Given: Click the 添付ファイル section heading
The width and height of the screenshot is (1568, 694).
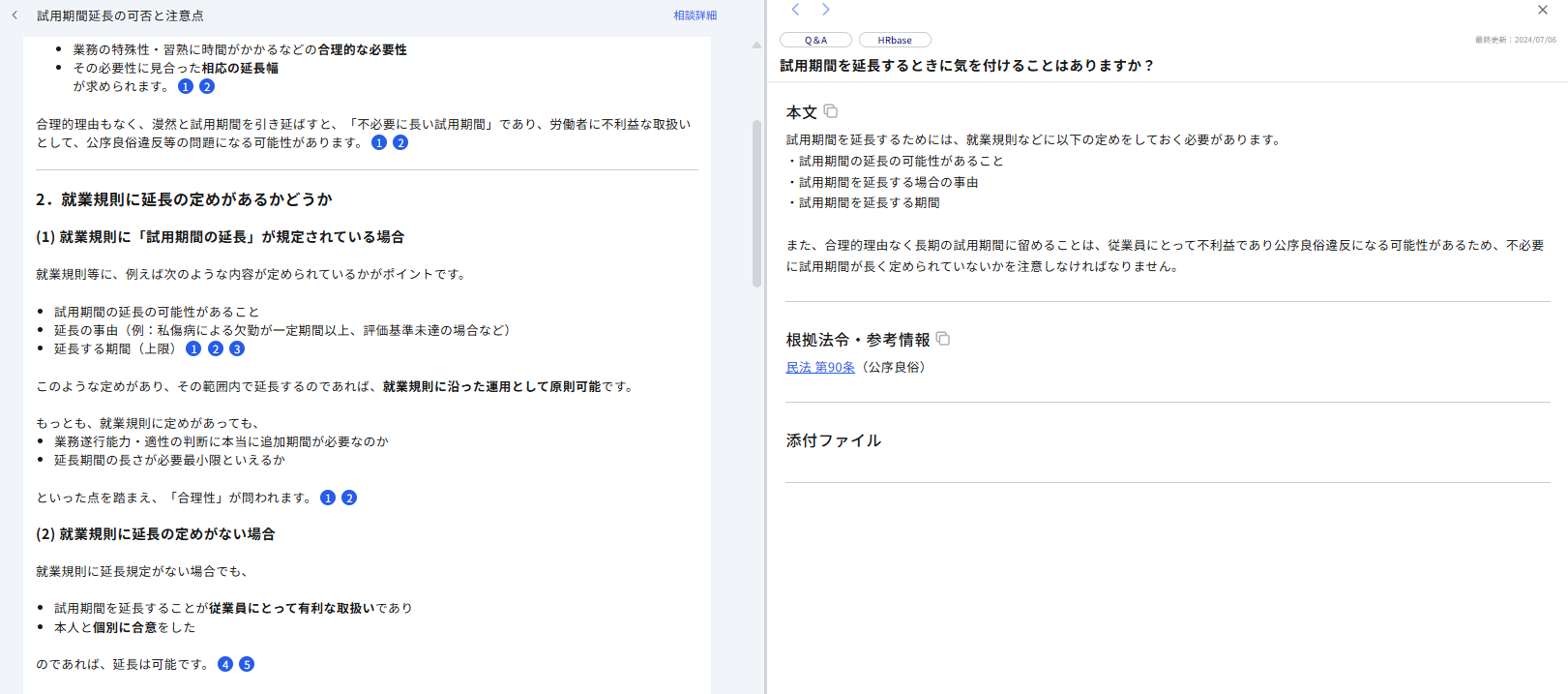Looking at the screenshot, I should [x=834, y=440].
